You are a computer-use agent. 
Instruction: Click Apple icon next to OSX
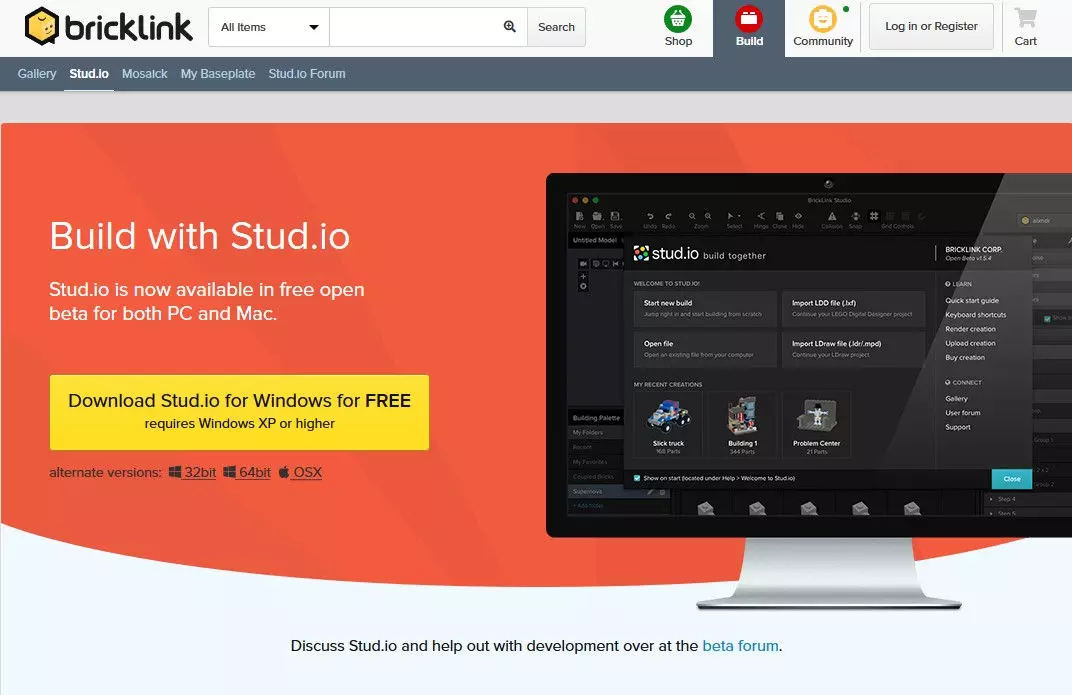pos(284,472)
